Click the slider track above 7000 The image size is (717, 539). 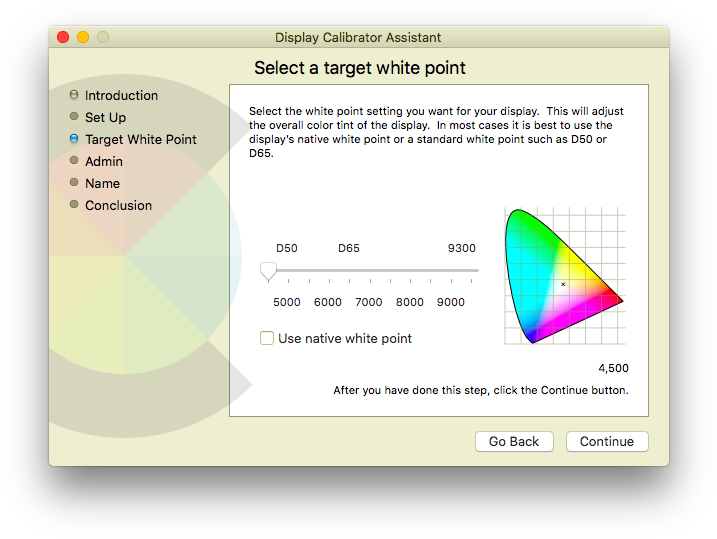[x=369, y=270]
